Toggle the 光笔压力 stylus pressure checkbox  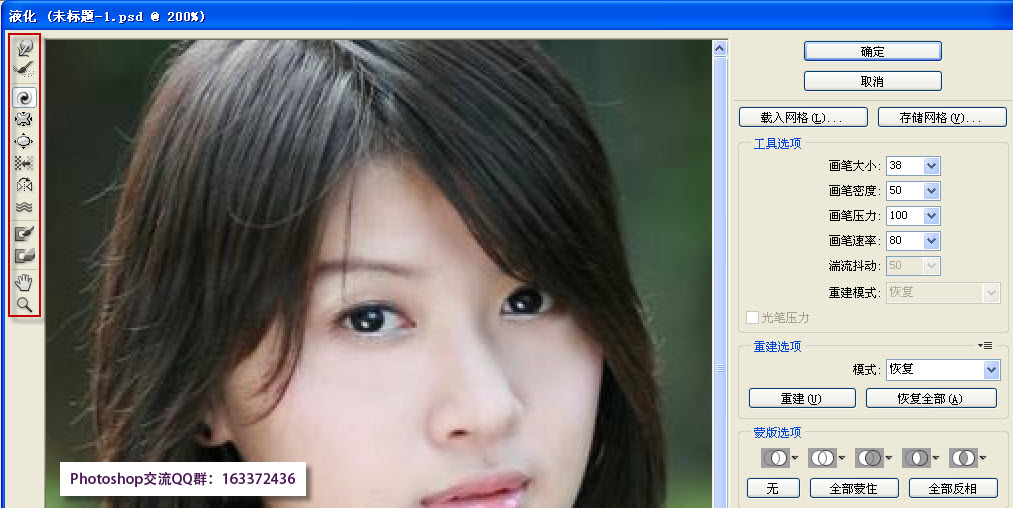[753, 318]
